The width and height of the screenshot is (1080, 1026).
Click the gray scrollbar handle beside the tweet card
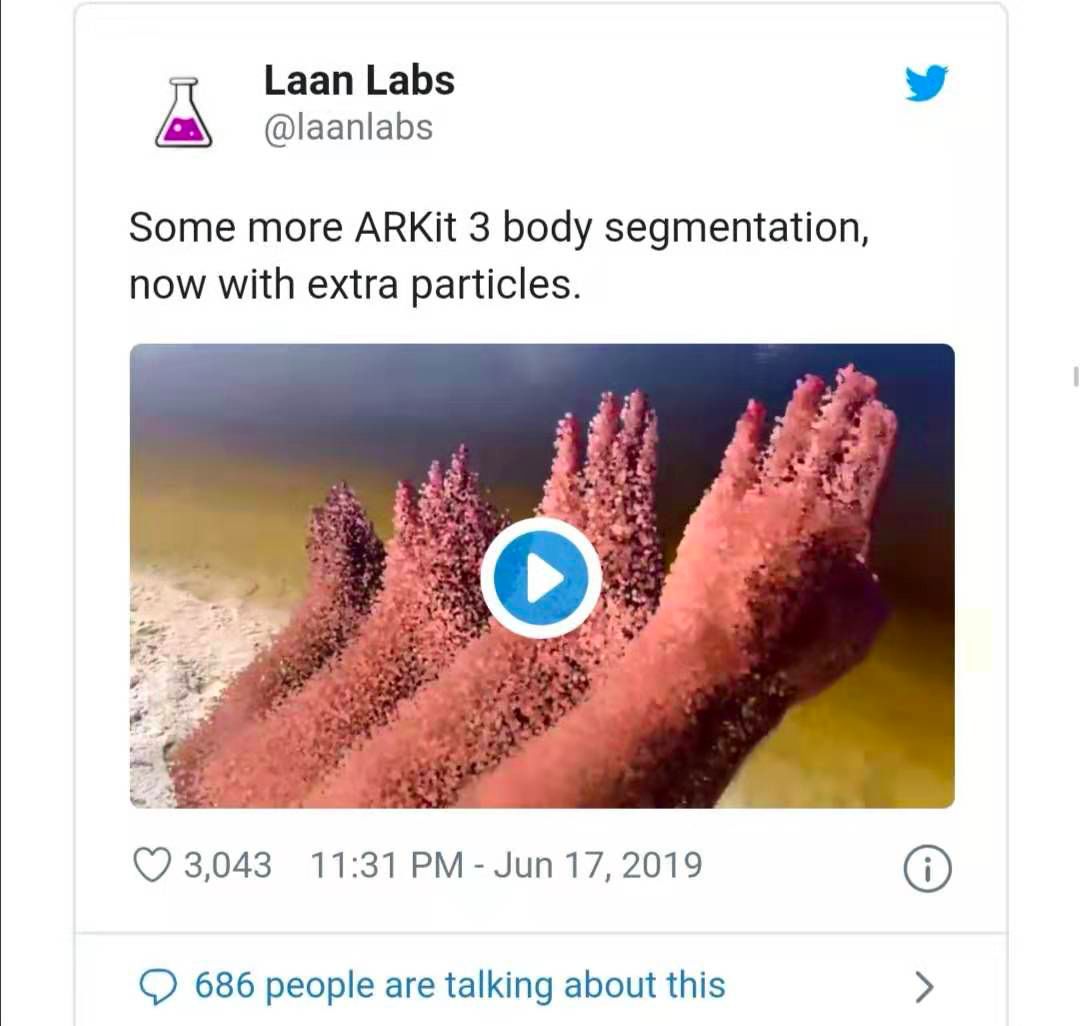click(x=1075, y=377)
